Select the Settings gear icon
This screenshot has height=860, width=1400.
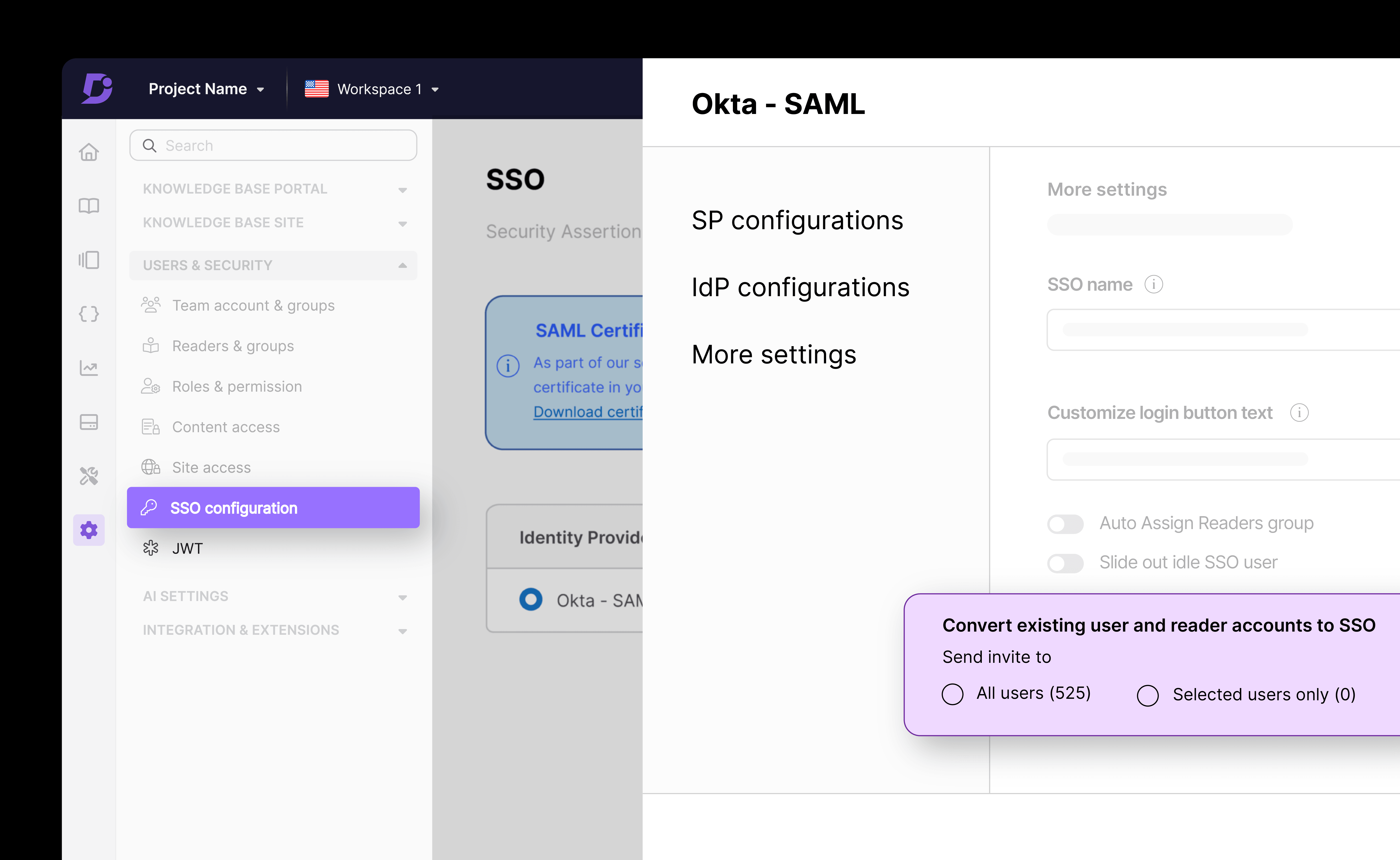point(89,530)
